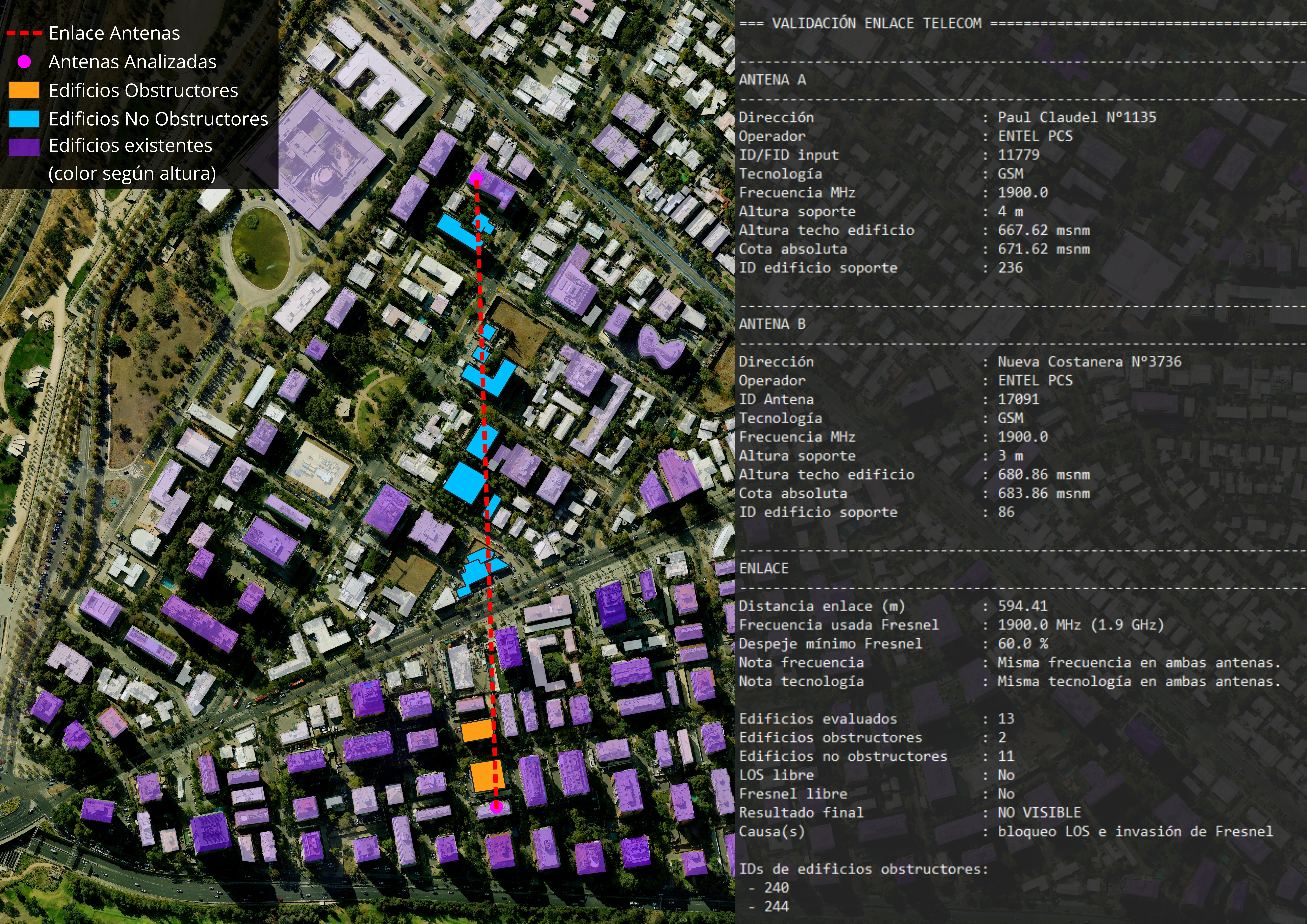Screen dimensions: 1307x924
Task: Click the "Despeje mínimo Fresnel" label
Action: [x=831, y=644]
